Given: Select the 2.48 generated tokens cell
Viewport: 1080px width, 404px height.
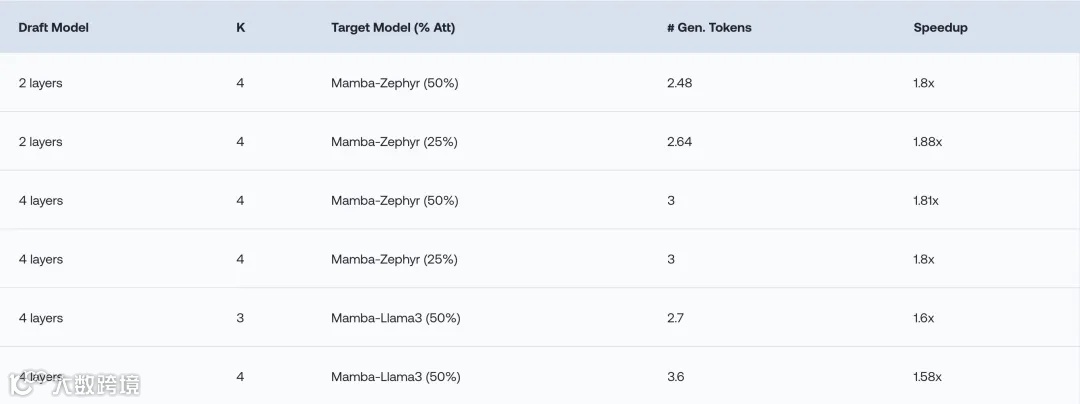Looking at the screenshot, I should [679, 83].
